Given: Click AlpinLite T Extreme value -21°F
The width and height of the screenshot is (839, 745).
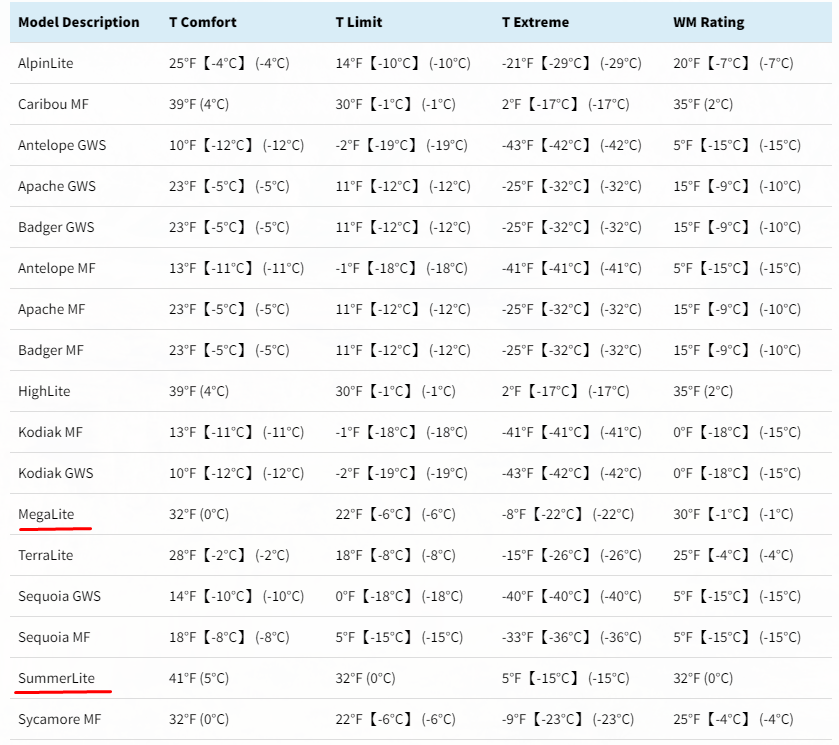Looking at the screenshot, I should pos(517,63).
